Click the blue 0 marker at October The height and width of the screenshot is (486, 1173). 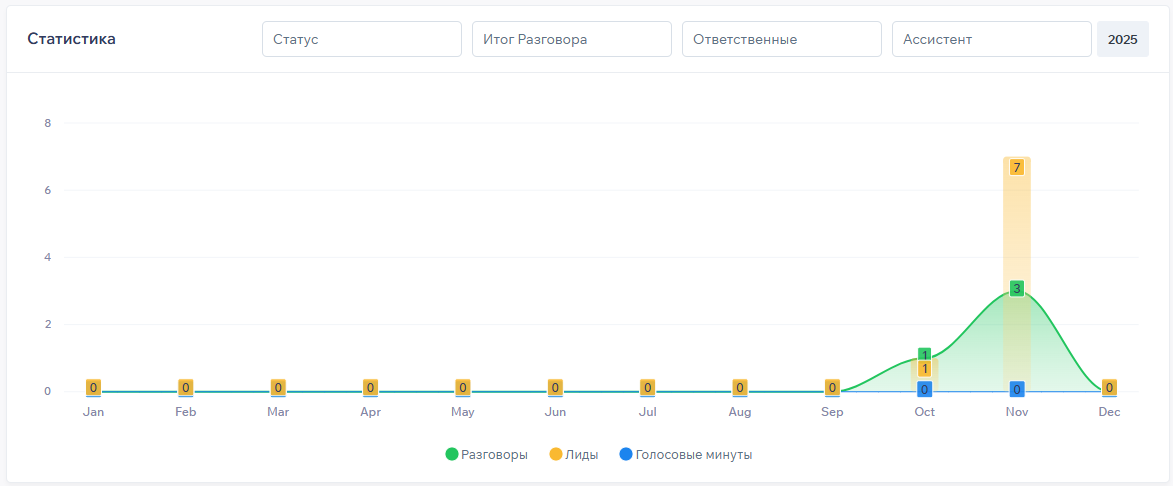(x=924, y=389)
